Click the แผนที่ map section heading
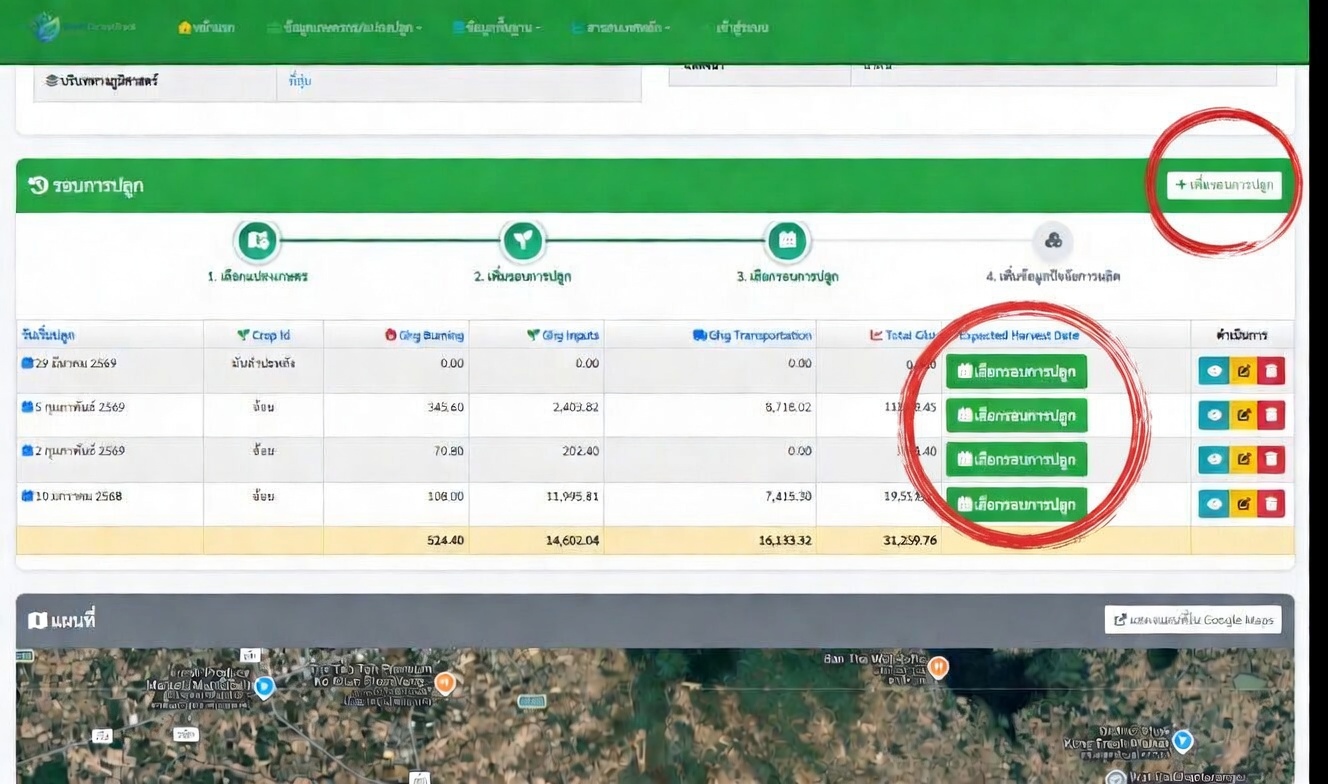Screen dimensions: 1328x784 pyautogui.click(x=61, y=621)
